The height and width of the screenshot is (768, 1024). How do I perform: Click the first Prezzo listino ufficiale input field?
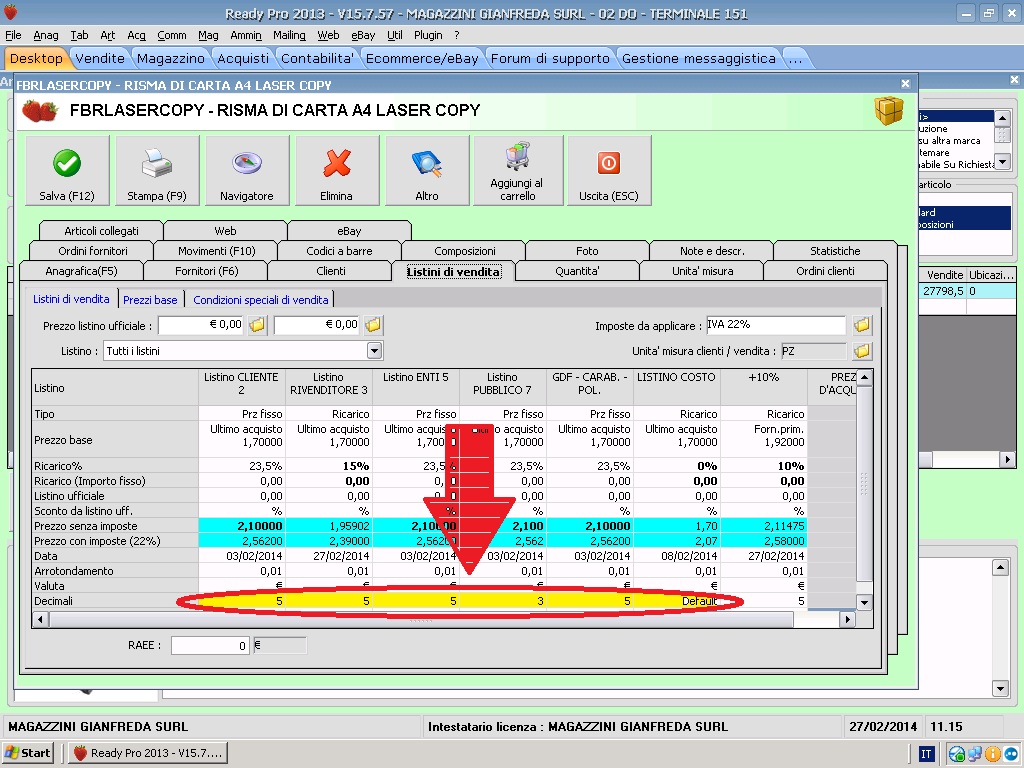(201, 325)
